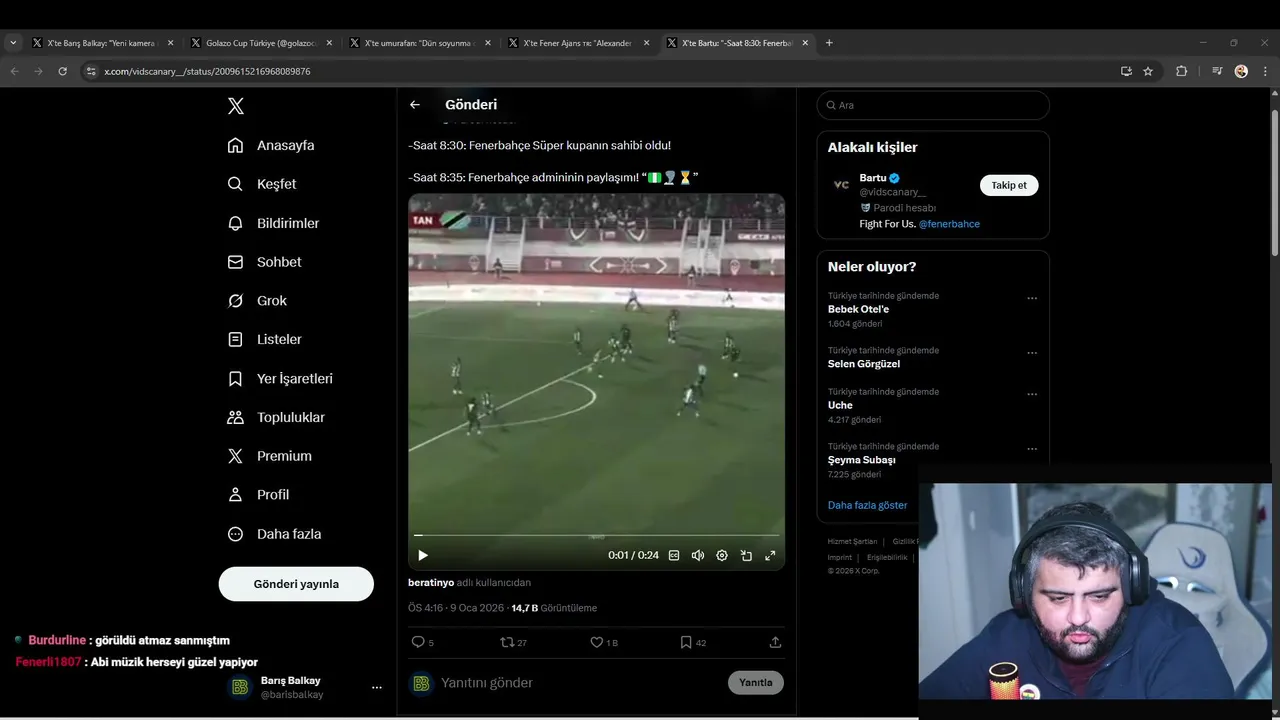Enter fullscreen video mode

click(770, 555)
